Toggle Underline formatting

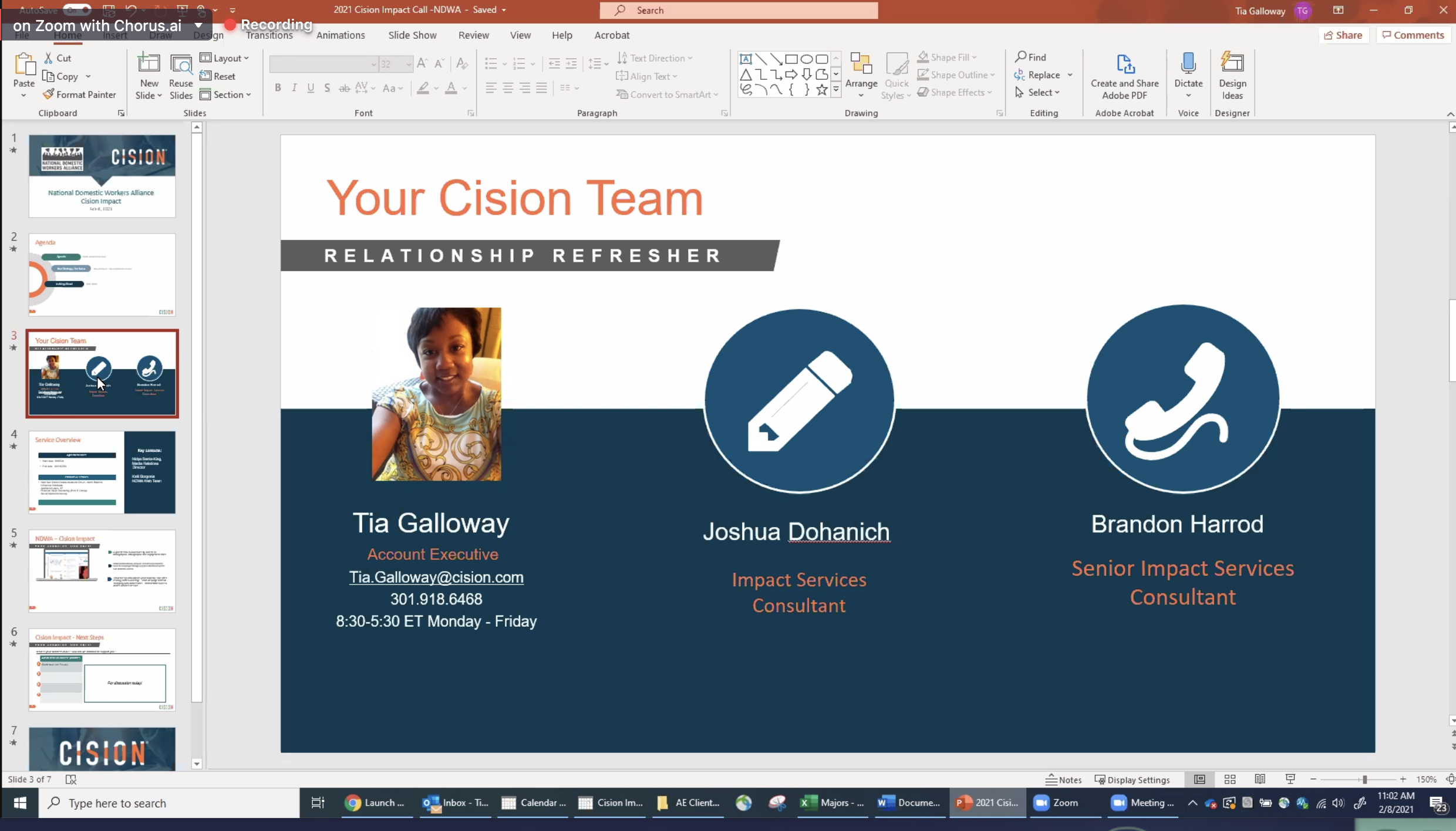(311, 88)
